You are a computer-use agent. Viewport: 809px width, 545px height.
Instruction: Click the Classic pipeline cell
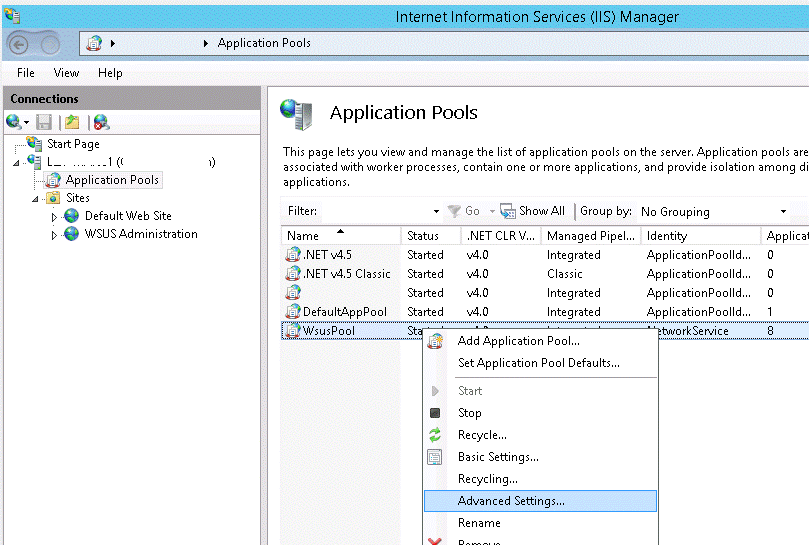click(564, 274)
